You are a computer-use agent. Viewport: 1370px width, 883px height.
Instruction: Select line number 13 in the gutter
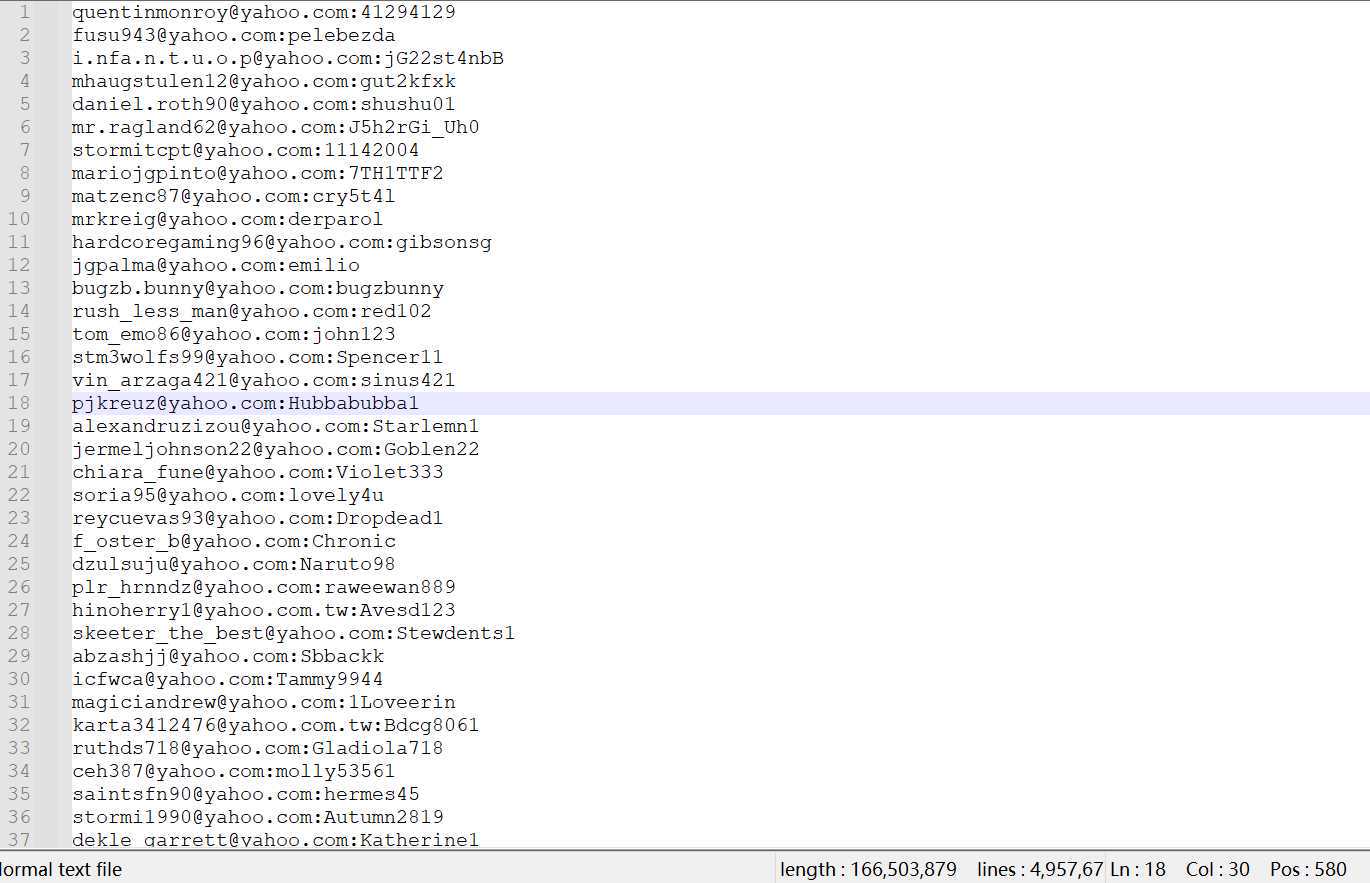click(x=19, y=288)
